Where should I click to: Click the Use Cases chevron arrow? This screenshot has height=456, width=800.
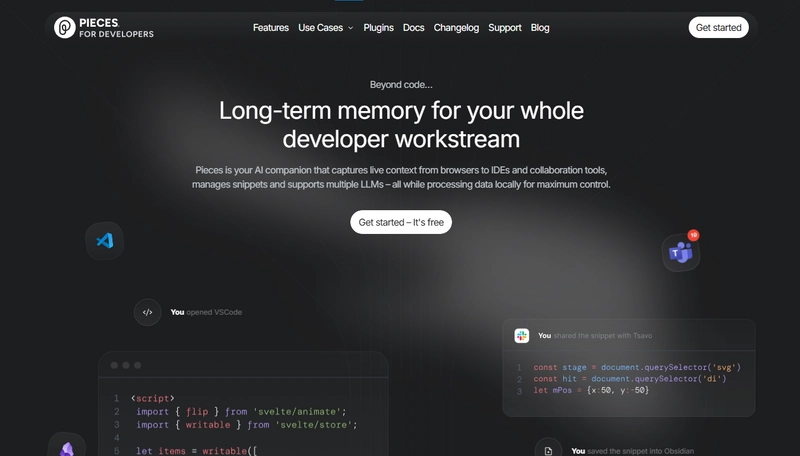(x=351, y=28)
